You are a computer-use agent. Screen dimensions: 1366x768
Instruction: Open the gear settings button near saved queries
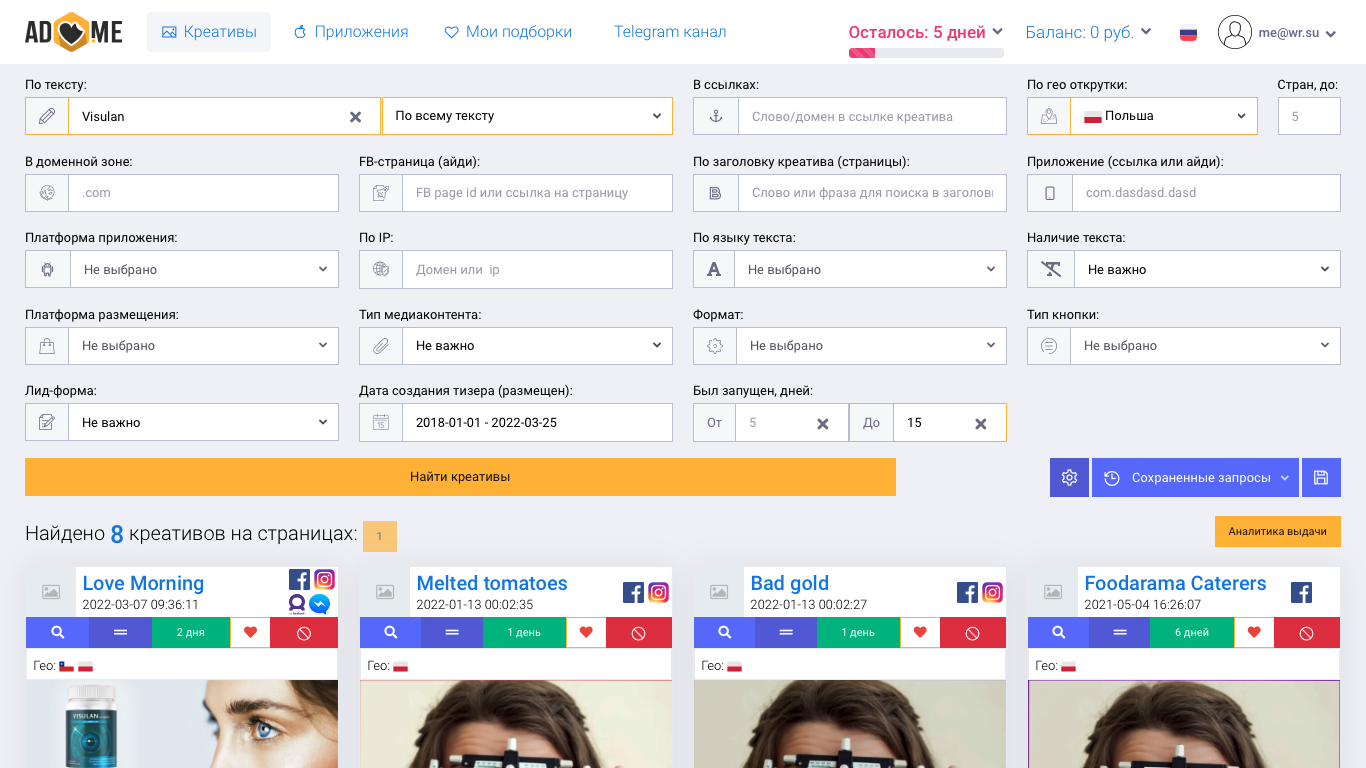(x=1069, y=478)
